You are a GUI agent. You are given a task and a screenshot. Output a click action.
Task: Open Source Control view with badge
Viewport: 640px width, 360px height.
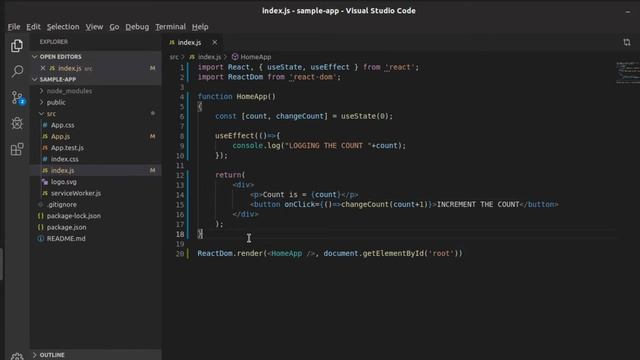pos(18,98)
